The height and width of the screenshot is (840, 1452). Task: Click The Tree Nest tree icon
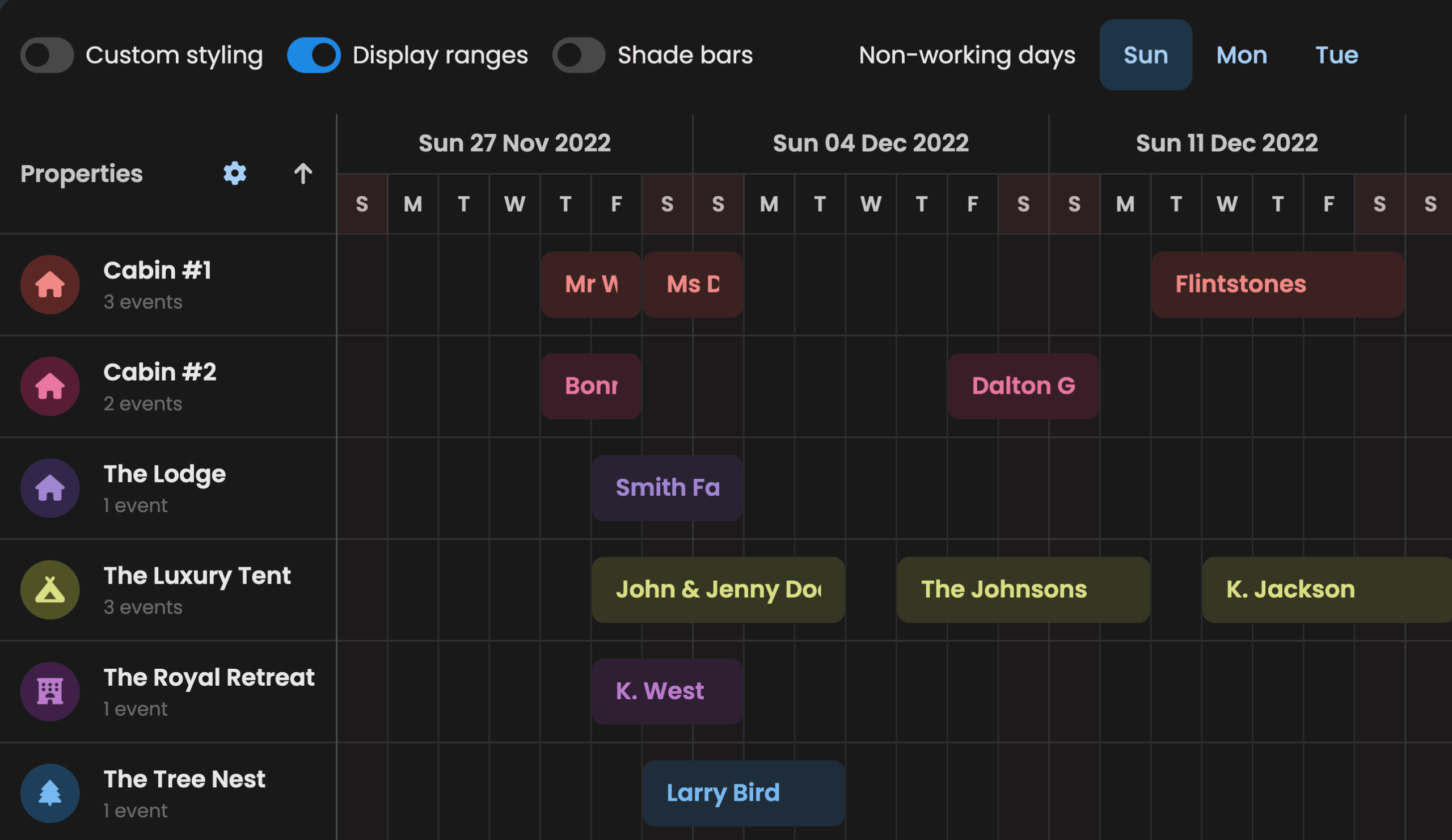pos(50,793)
